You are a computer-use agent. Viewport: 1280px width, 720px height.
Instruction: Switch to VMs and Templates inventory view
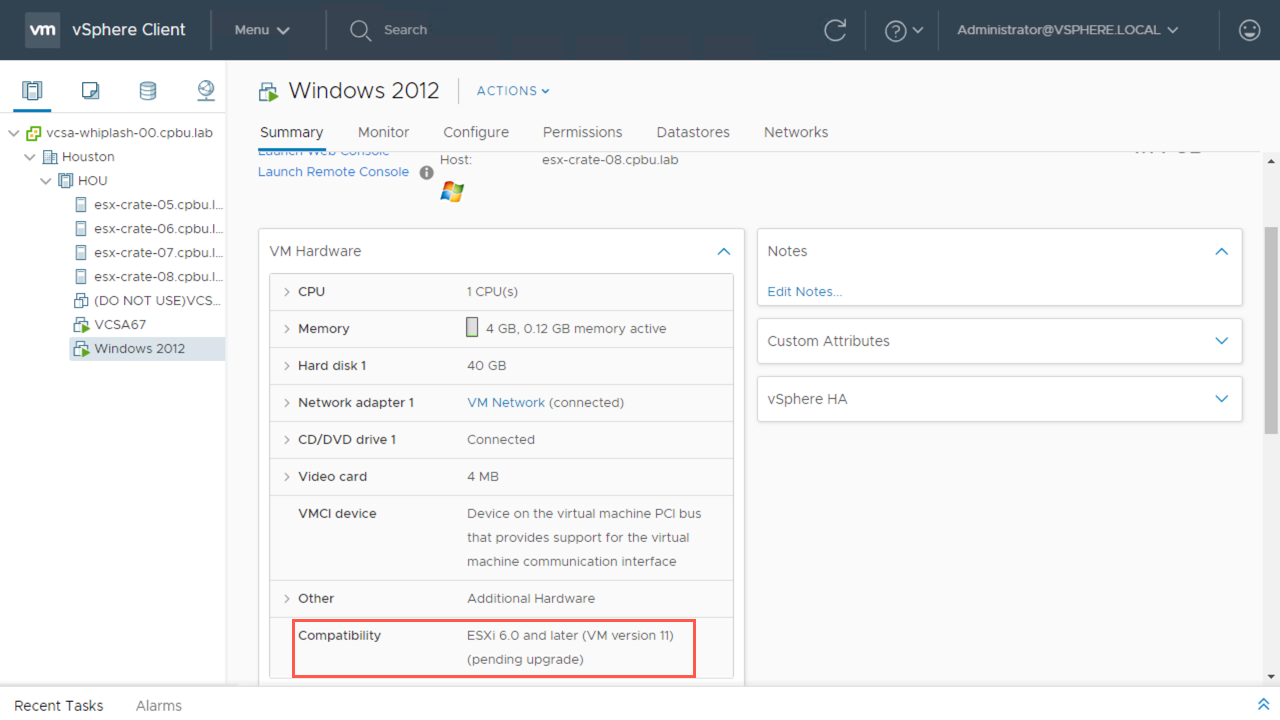click(x=90, y=91)
